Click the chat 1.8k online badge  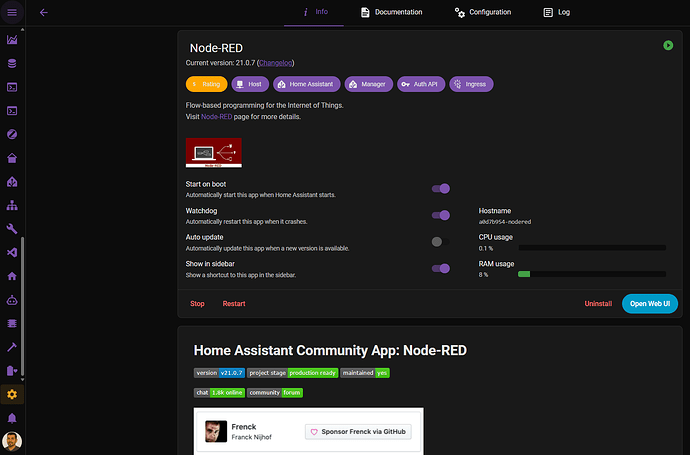(219, 393)
